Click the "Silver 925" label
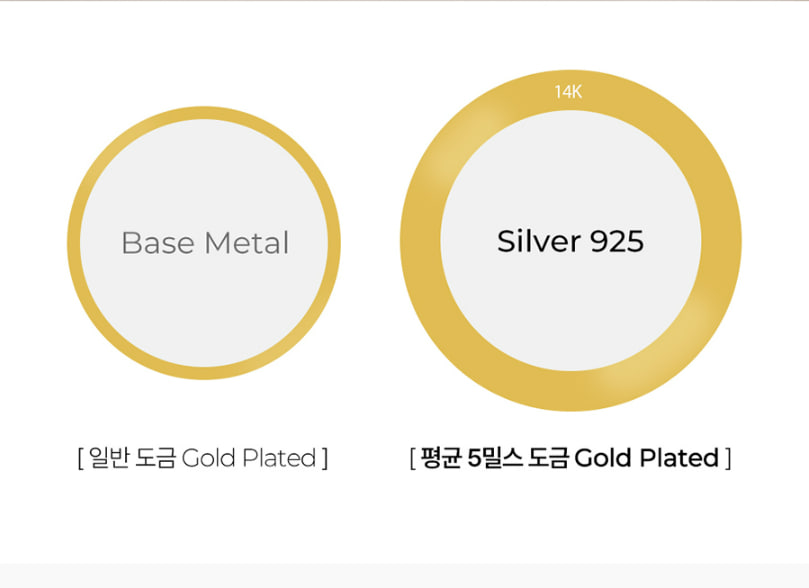Viewport: 809px width, 588px height. coord(570,241)
